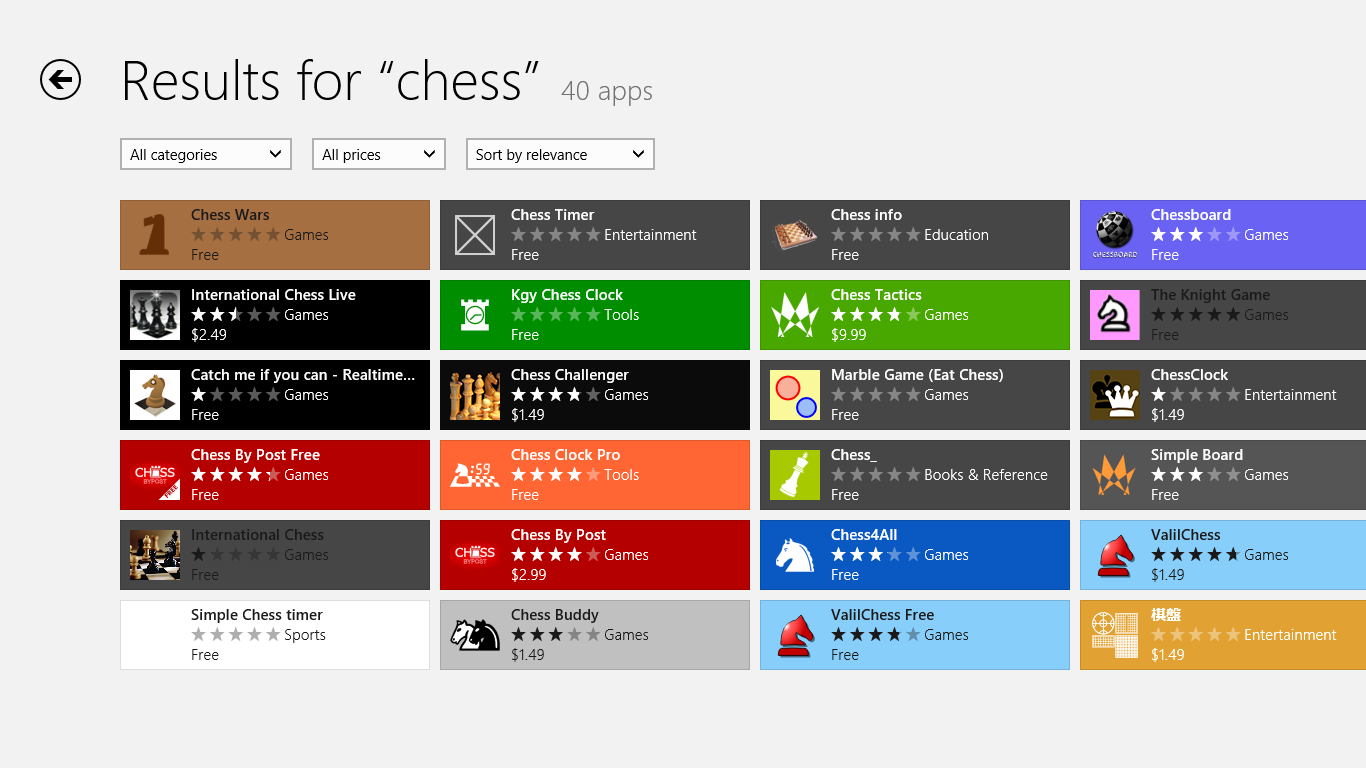Select the Simple Chess timer tile
The width and height of the screenshot is (1366, 768).
point(275,635)
